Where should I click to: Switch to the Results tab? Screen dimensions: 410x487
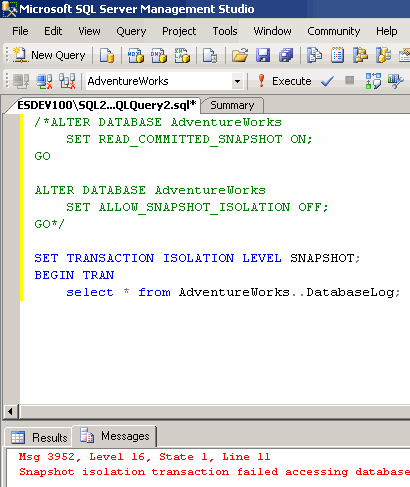pyautogui.click(x=39, y=437)
